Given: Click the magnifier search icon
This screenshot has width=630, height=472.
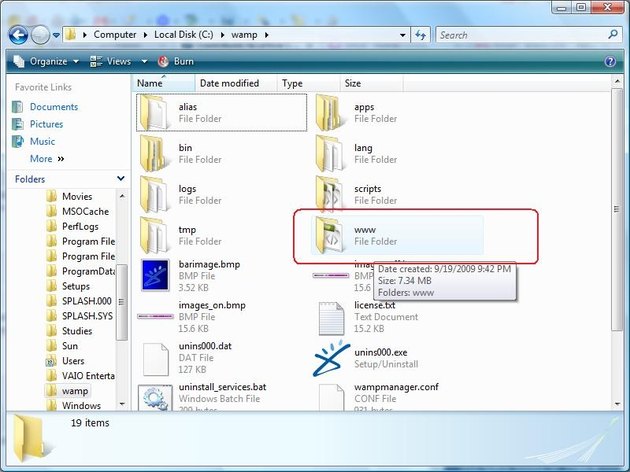Looking at the screenshot, I should click(613, 35).
